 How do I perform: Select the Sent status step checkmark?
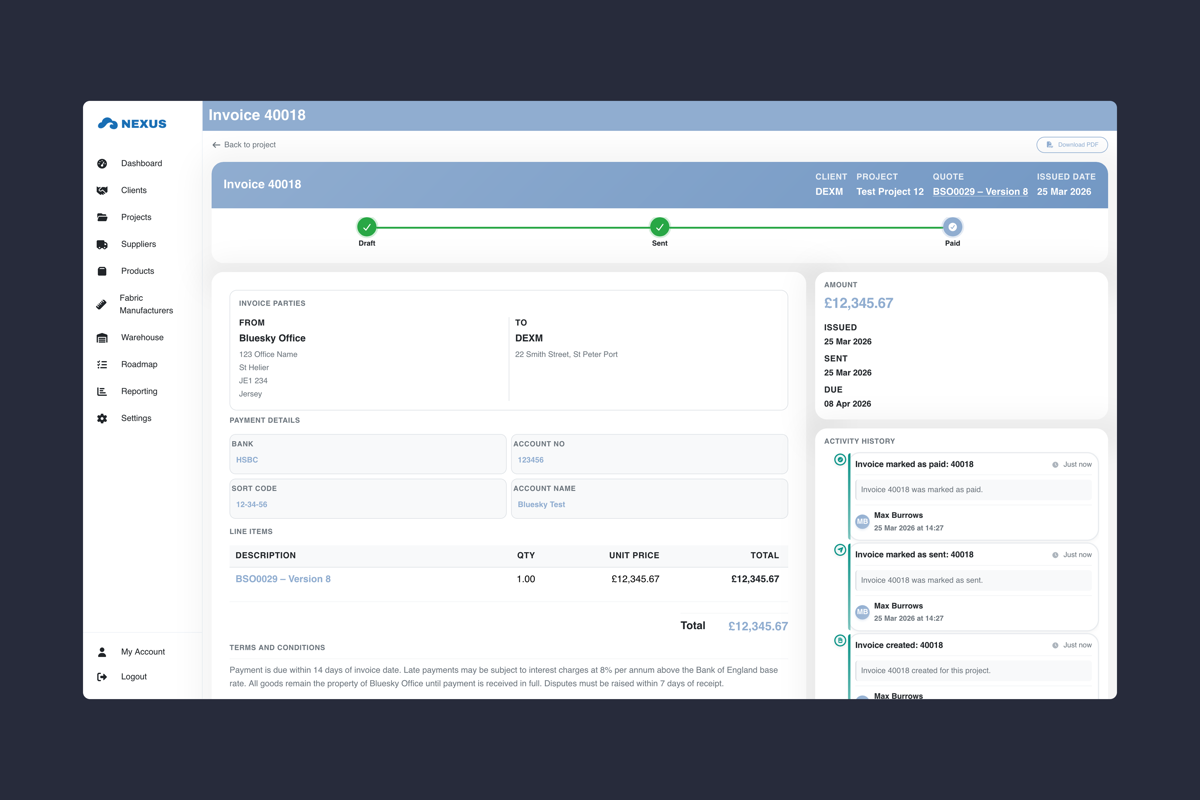point(659,227)
